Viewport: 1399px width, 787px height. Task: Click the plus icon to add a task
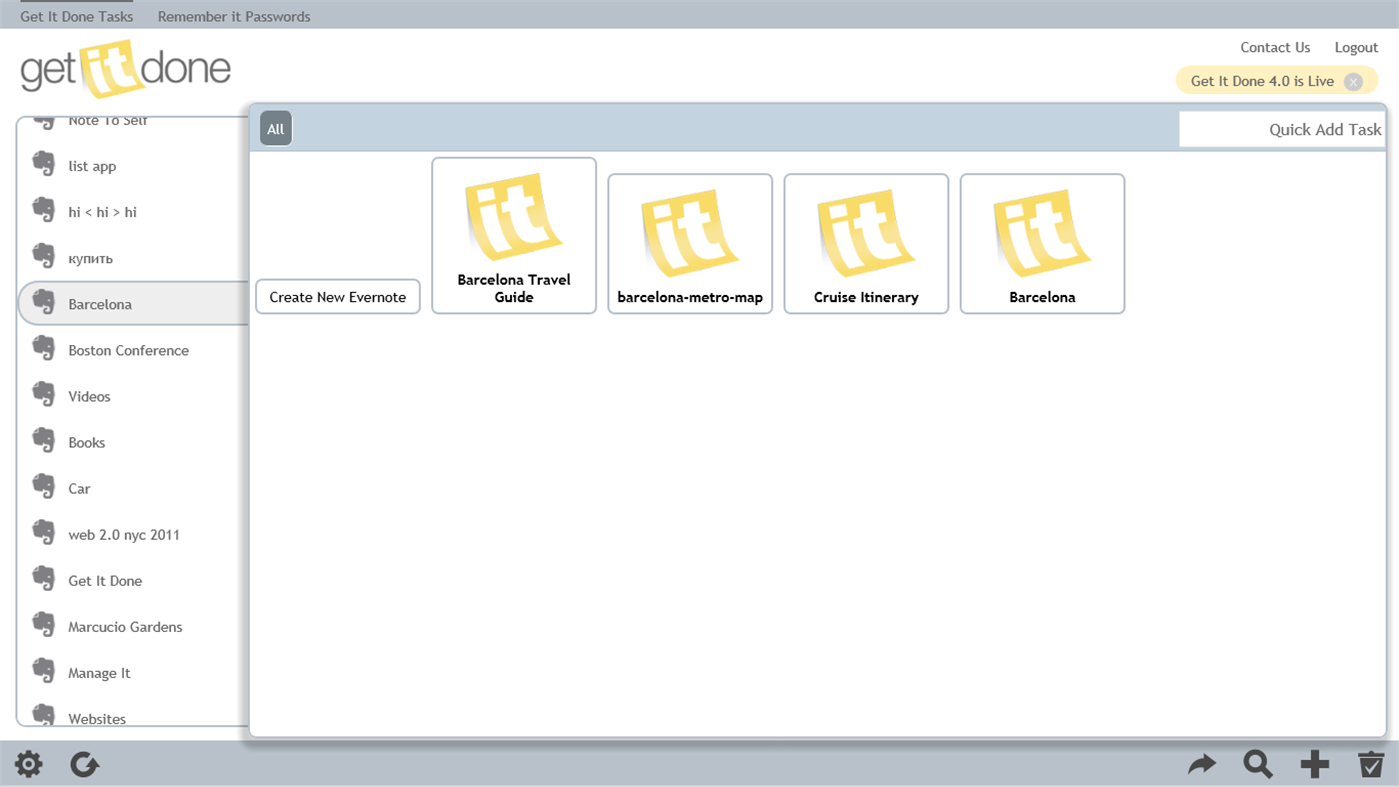(x=1314, y=763)
